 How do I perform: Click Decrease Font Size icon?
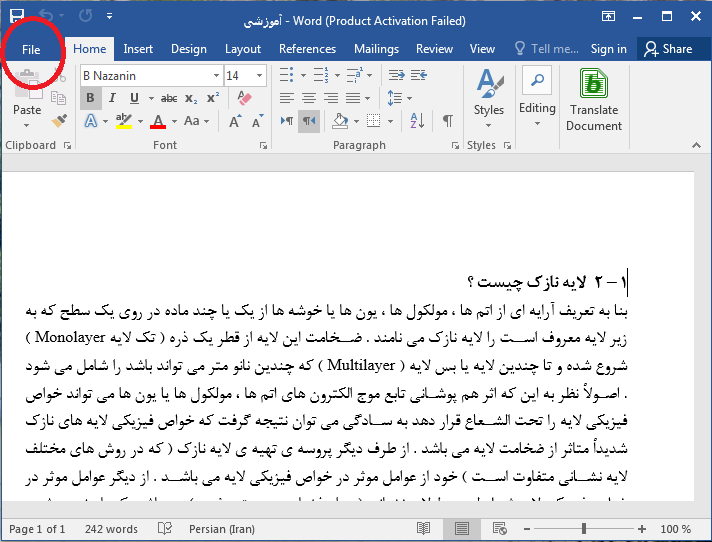point(257,121)
